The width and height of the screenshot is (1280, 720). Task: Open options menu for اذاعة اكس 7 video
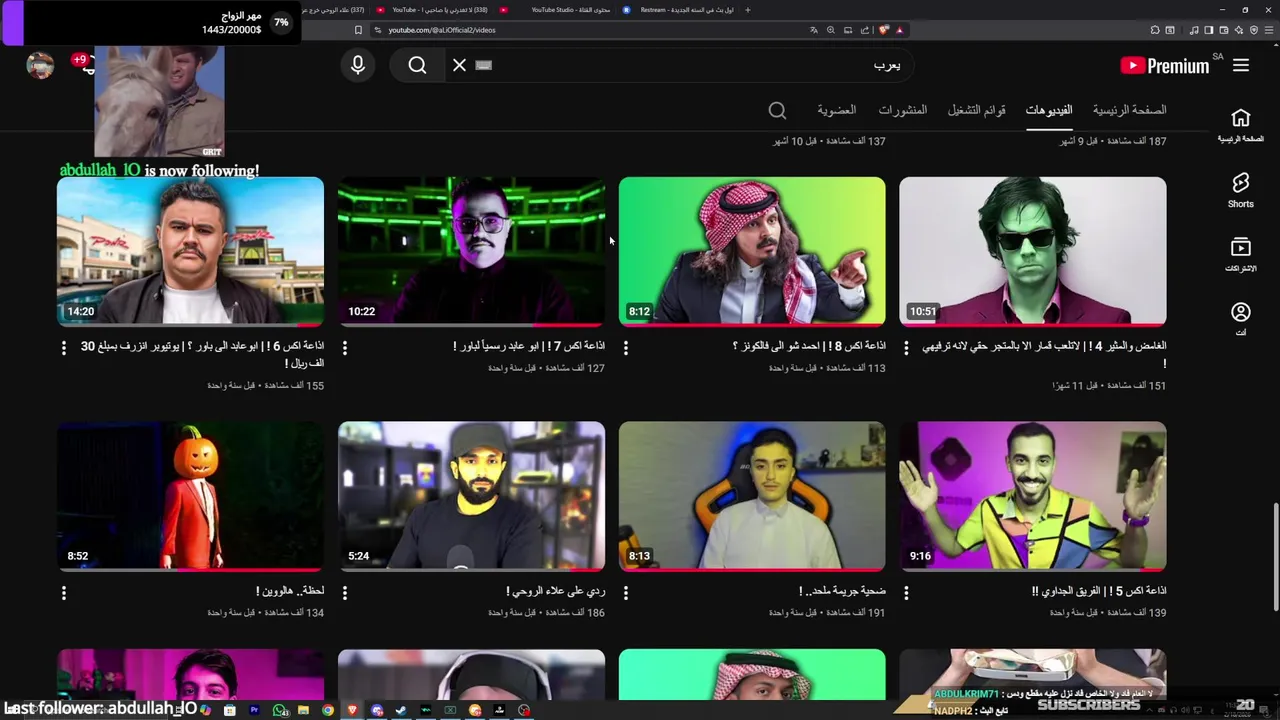(x=345, y=348)
